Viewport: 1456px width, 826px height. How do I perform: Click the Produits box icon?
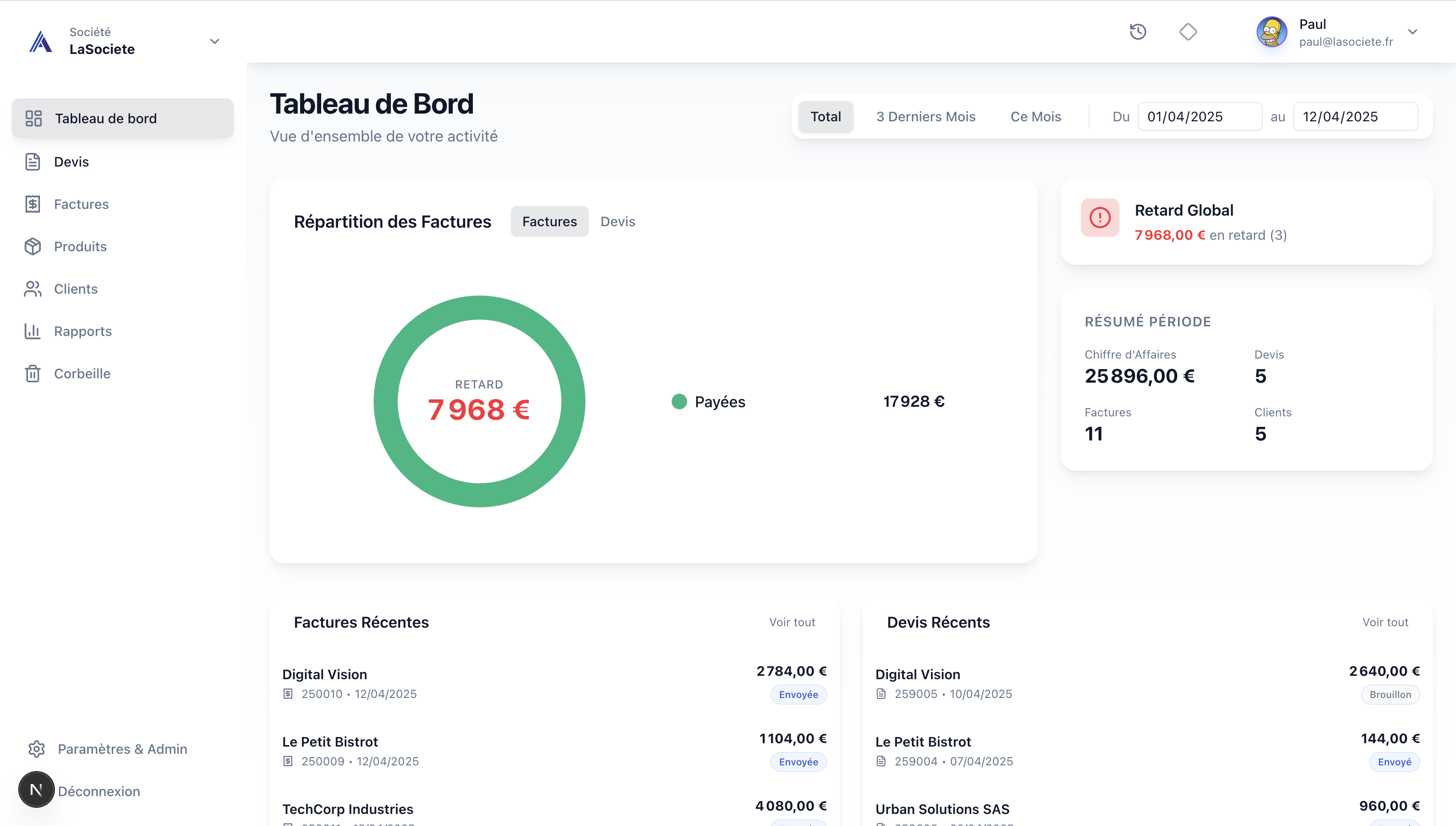click(x=33, y=246)
